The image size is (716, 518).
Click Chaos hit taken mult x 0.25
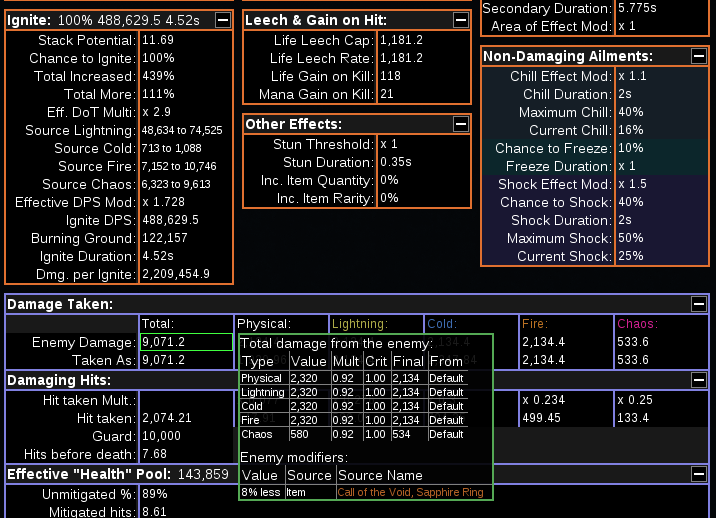click(x=635, y=400)
